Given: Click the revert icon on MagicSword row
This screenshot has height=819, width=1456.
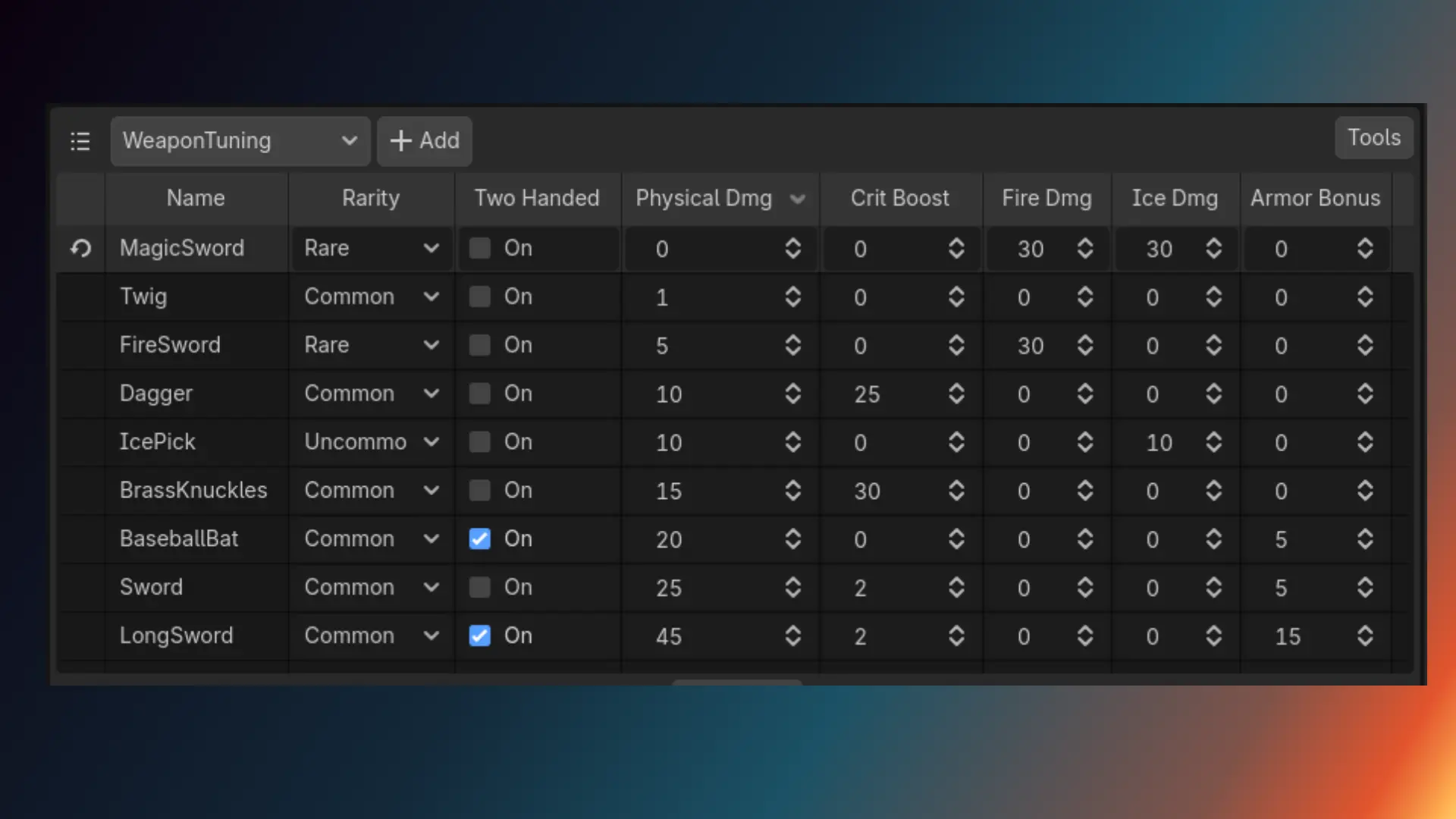Looking at the screenshot, I should pos(81,248).
